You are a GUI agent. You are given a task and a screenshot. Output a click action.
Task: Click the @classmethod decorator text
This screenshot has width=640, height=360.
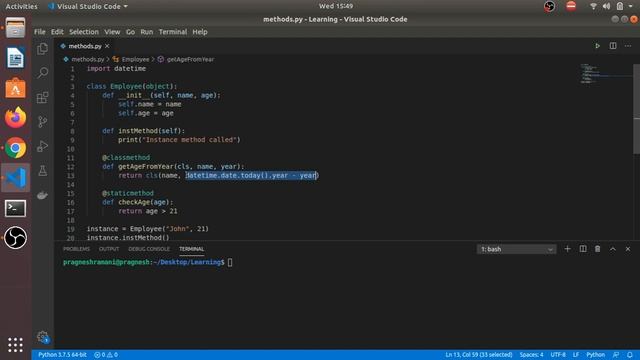[x=126, y=158]
